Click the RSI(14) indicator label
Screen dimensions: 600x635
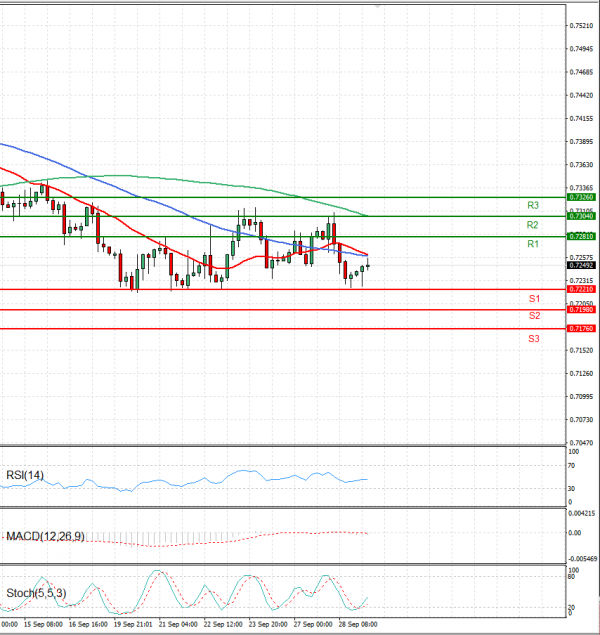pyautogui.click(x=25, y=475)
